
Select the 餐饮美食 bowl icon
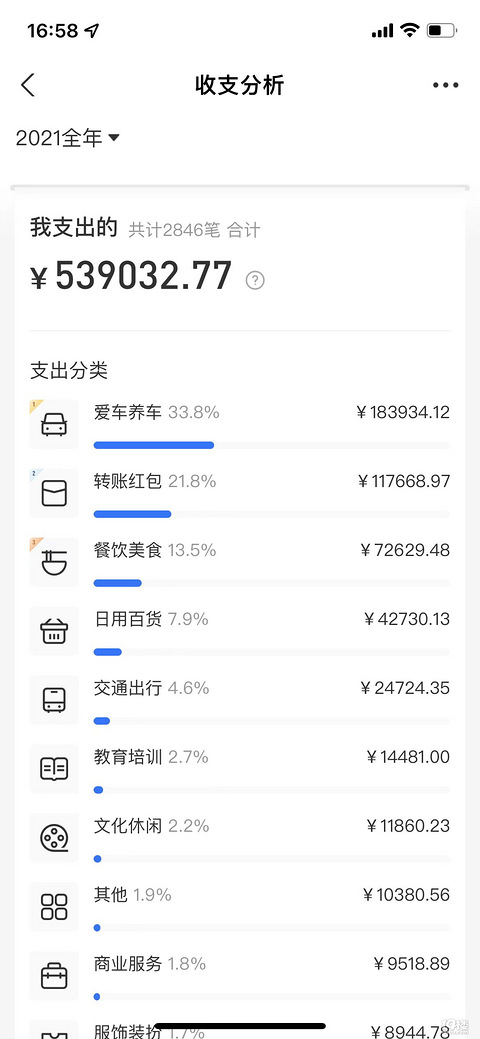pos(54,562)
